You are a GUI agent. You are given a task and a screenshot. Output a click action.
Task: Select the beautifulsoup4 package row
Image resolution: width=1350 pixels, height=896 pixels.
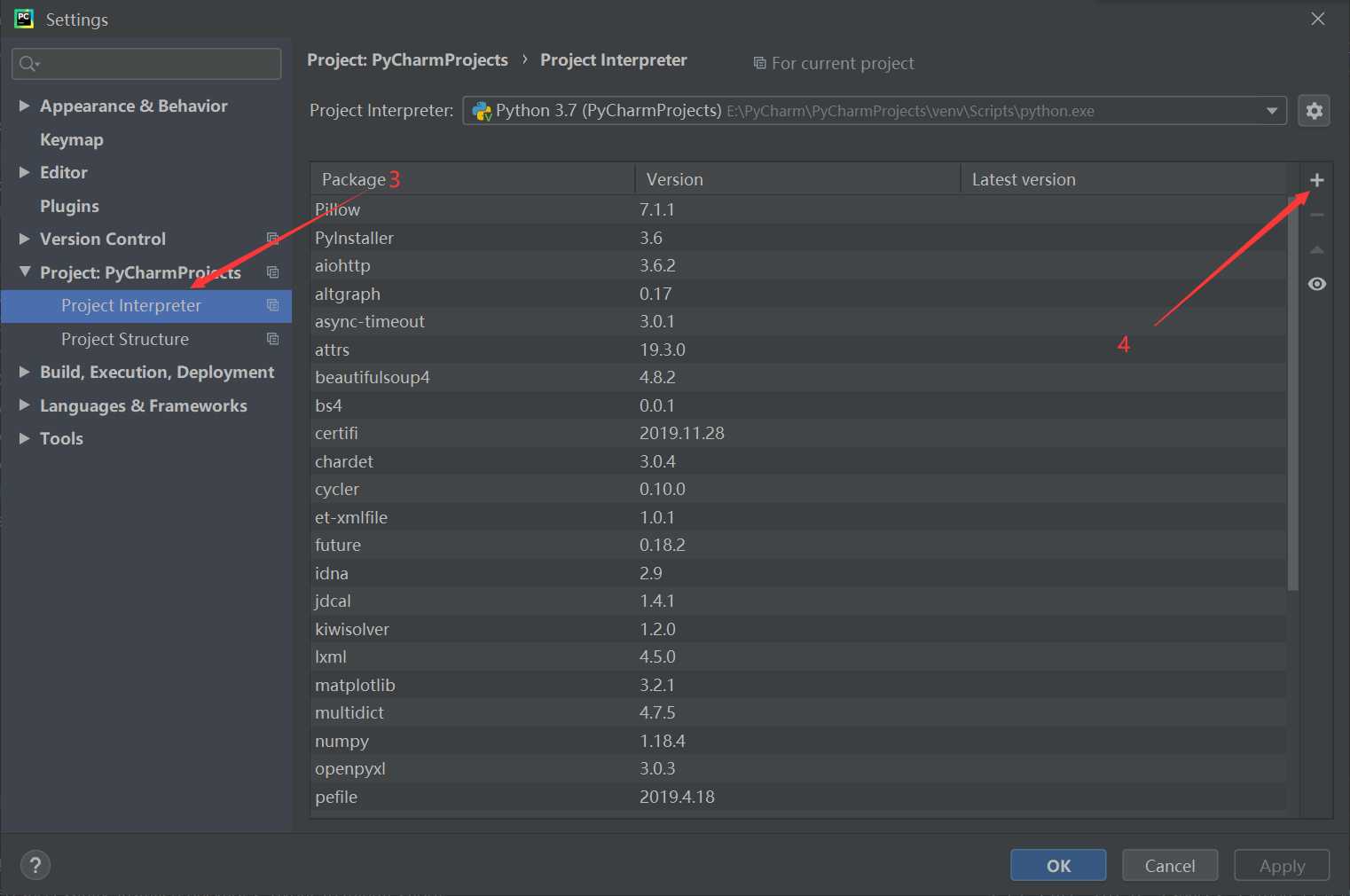click(x=798, y=377)
